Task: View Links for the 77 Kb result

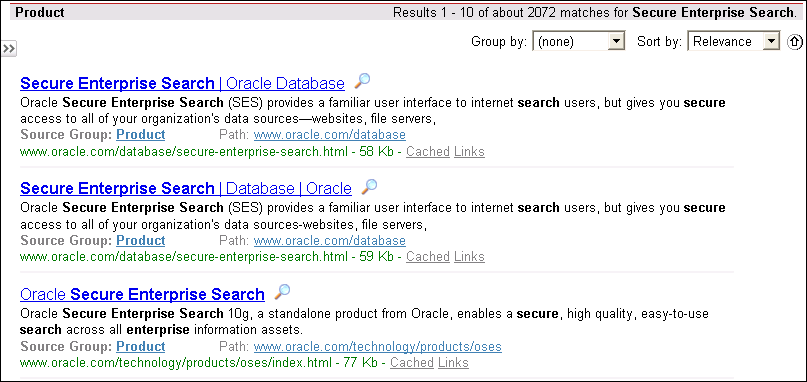Action: (x=453, y=362)
